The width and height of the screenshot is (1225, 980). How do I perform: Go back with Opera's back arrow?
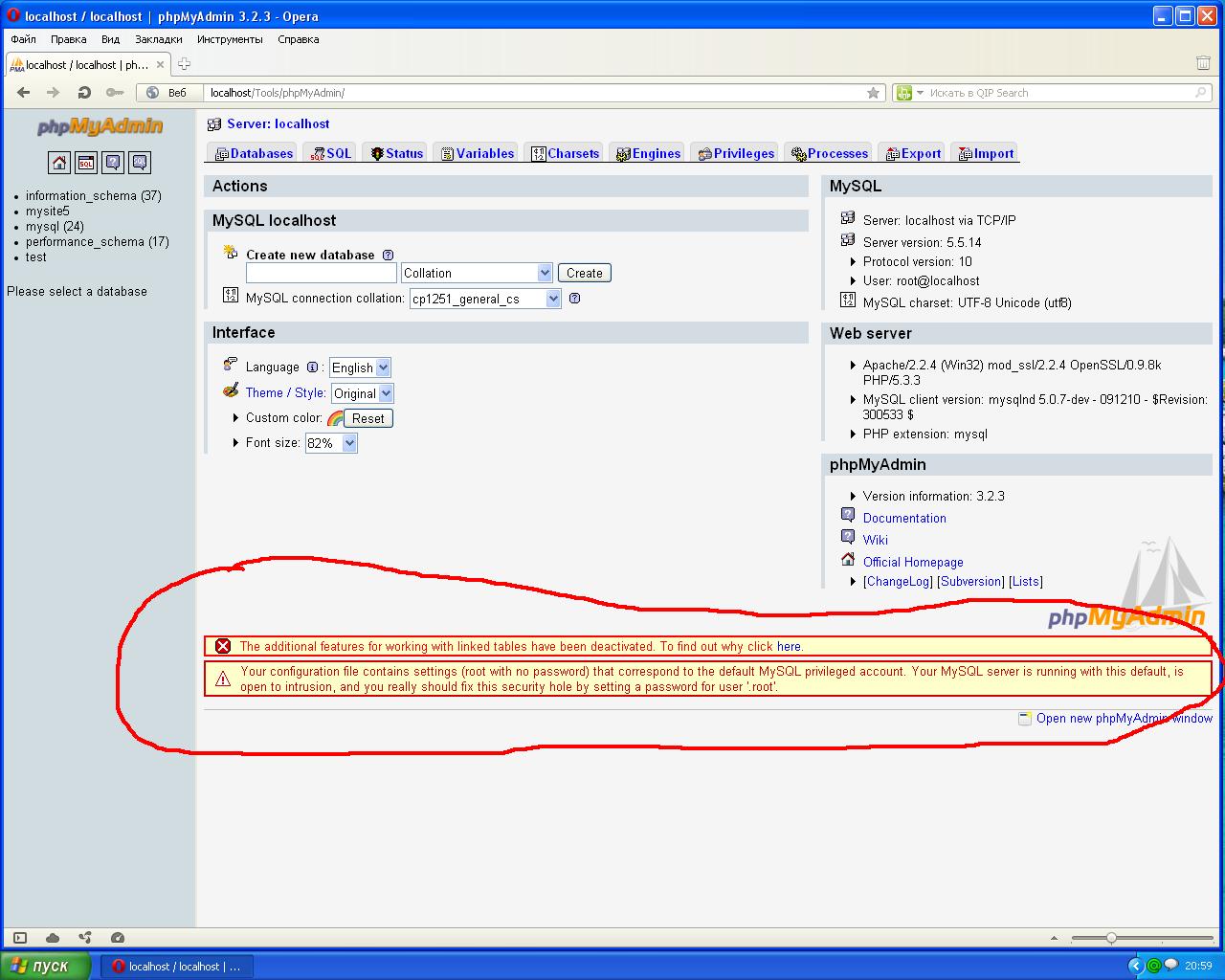pyautogui.click(x=24, y=93)
